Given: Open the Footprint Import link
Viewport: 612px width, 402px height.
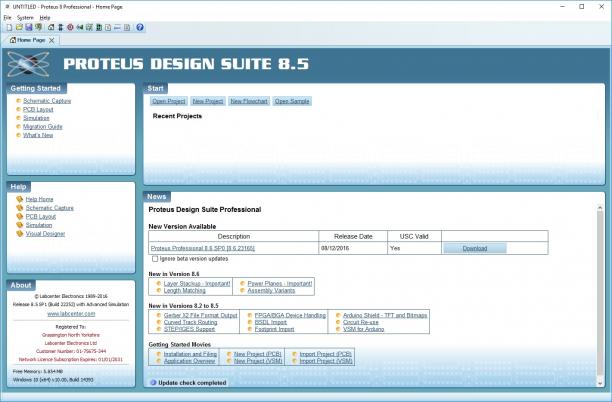Looking at the screenshot, I should [274, 329].
